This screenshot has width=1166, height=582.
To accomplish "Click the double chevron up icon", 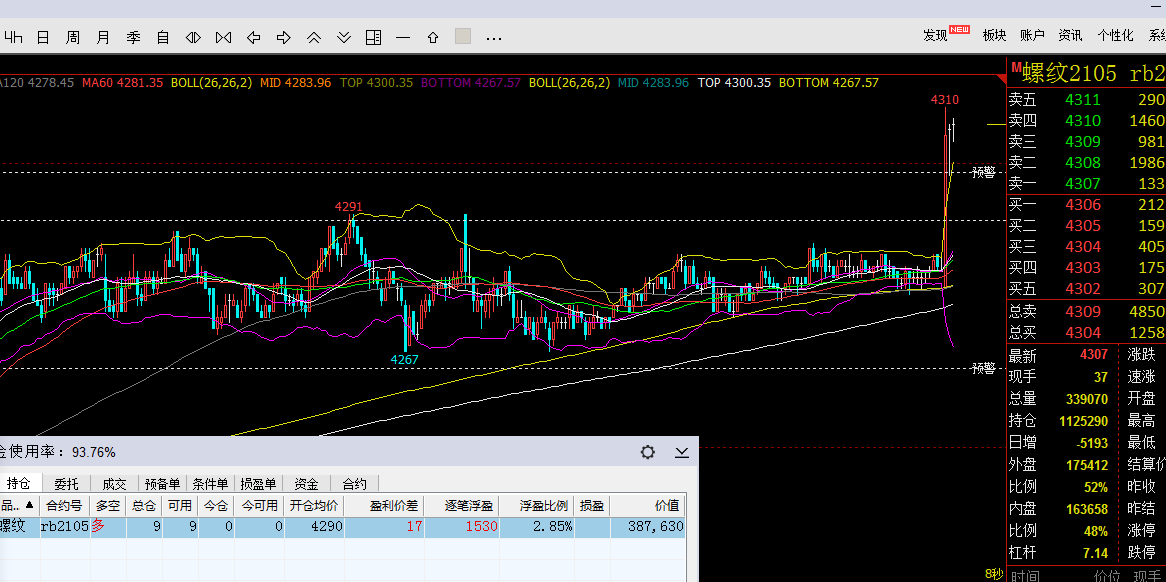I will (x=314, y=38).
